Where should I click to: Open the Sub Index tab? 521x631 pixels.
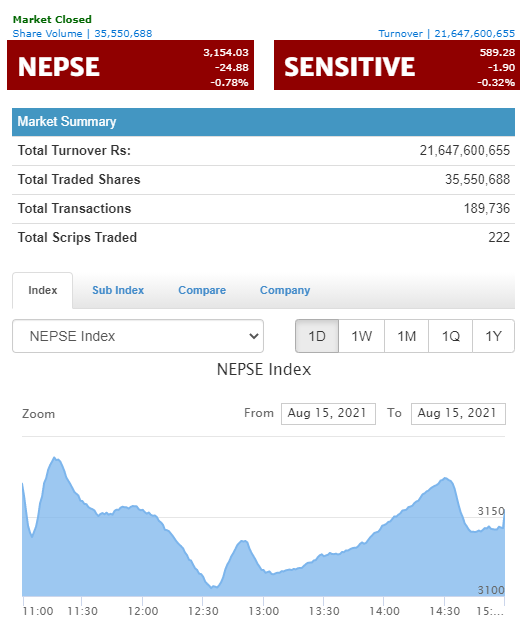click(118, 290)
